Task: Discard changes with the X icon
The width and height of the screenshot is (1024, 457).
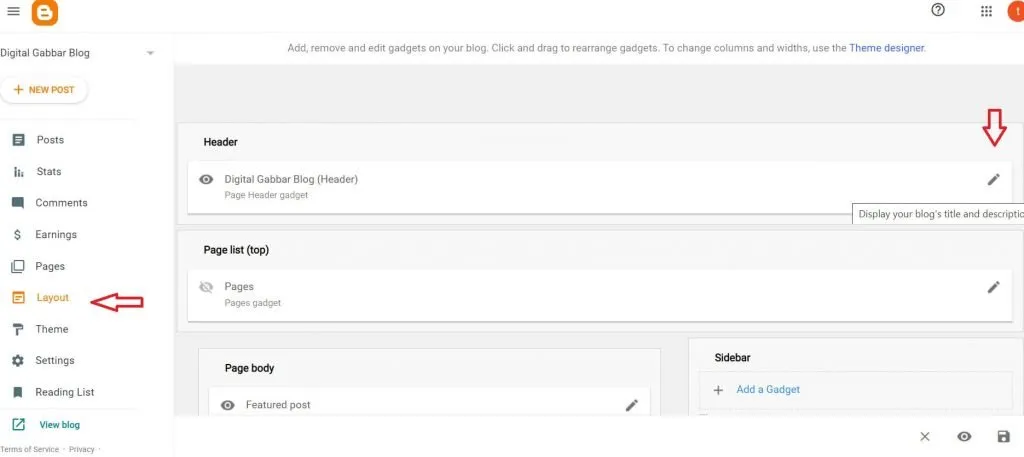Action: 925,437
